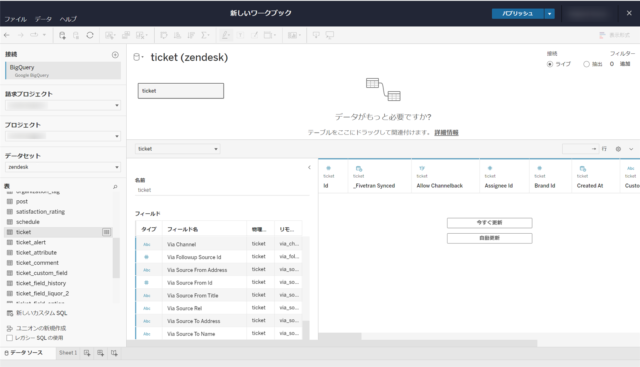Screen dimensions: 640x367
Task: Open the dropdown arrow next to data source title
Action: click(x=142, y=57)
